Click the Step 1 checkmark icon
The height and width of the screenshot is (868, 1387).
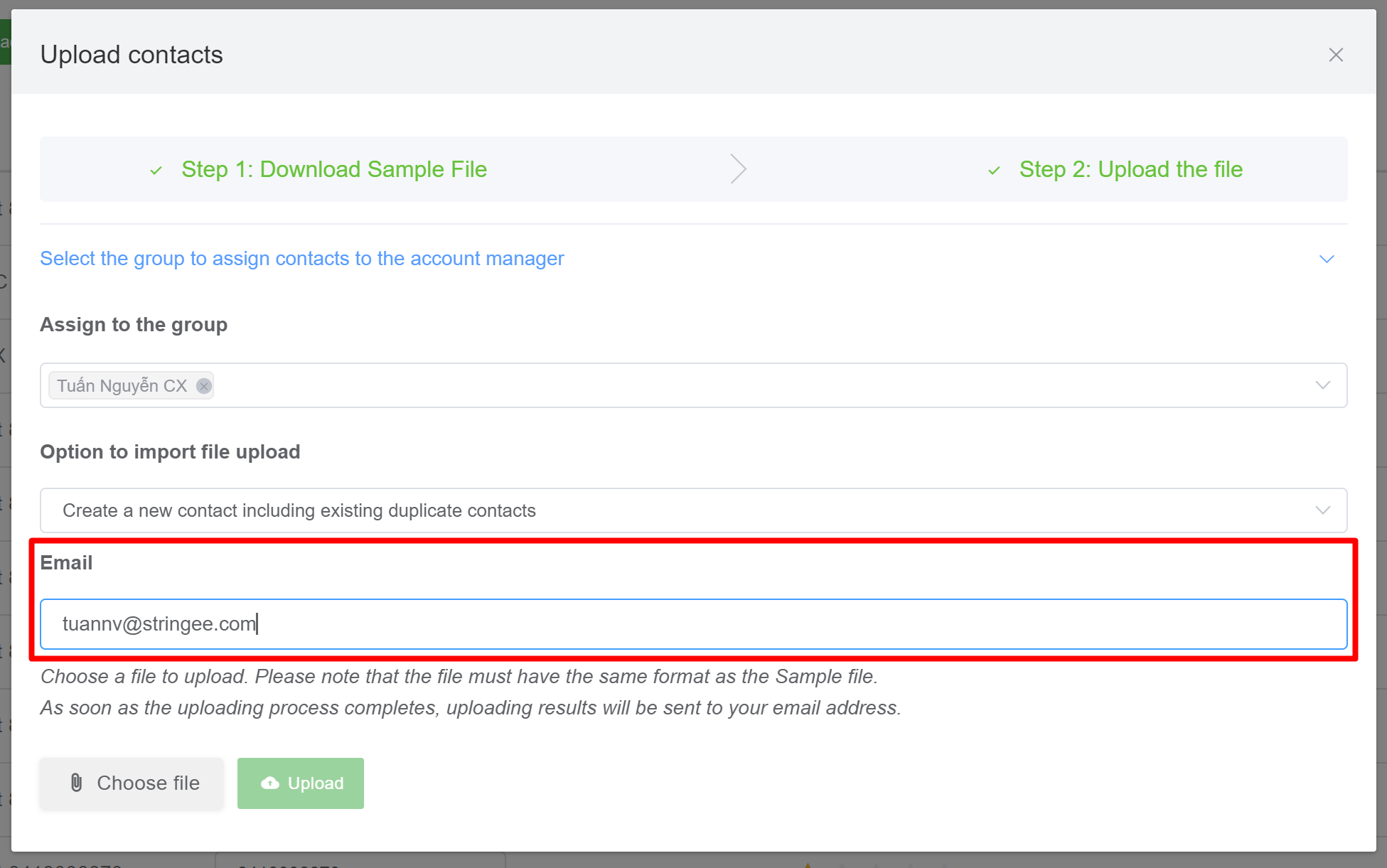(x=156, y=171)
